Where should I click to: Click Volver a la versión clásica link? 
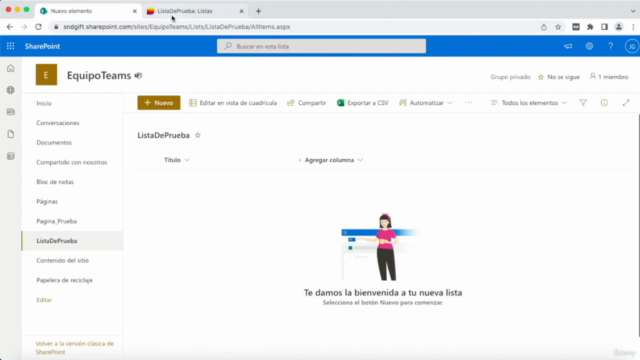[75, 348]
